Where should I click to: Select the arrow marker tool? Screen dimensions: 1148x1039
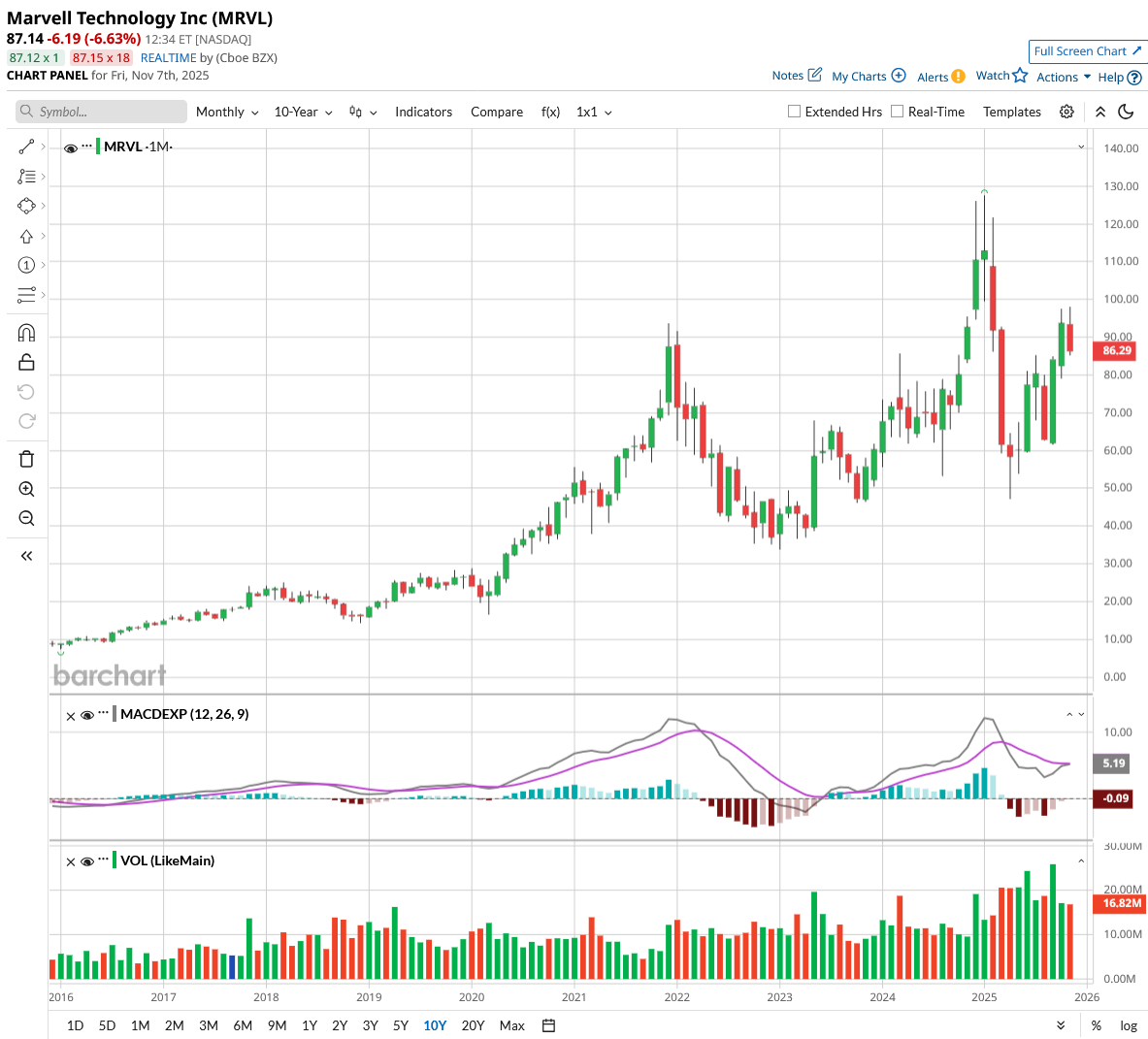coord(26,237)
